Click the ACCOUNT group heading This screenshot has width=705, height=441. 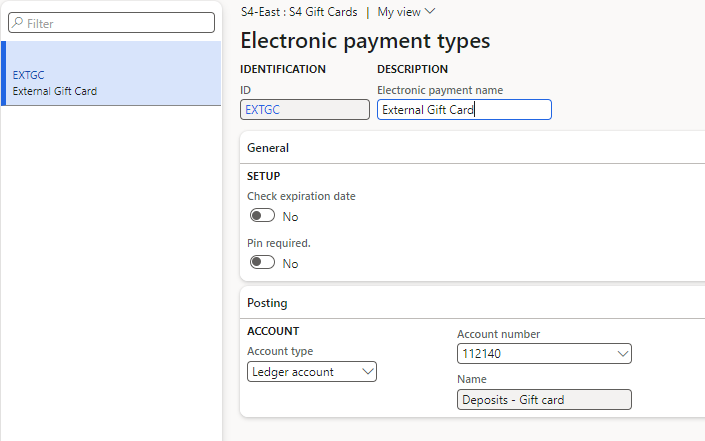point(273,331)
